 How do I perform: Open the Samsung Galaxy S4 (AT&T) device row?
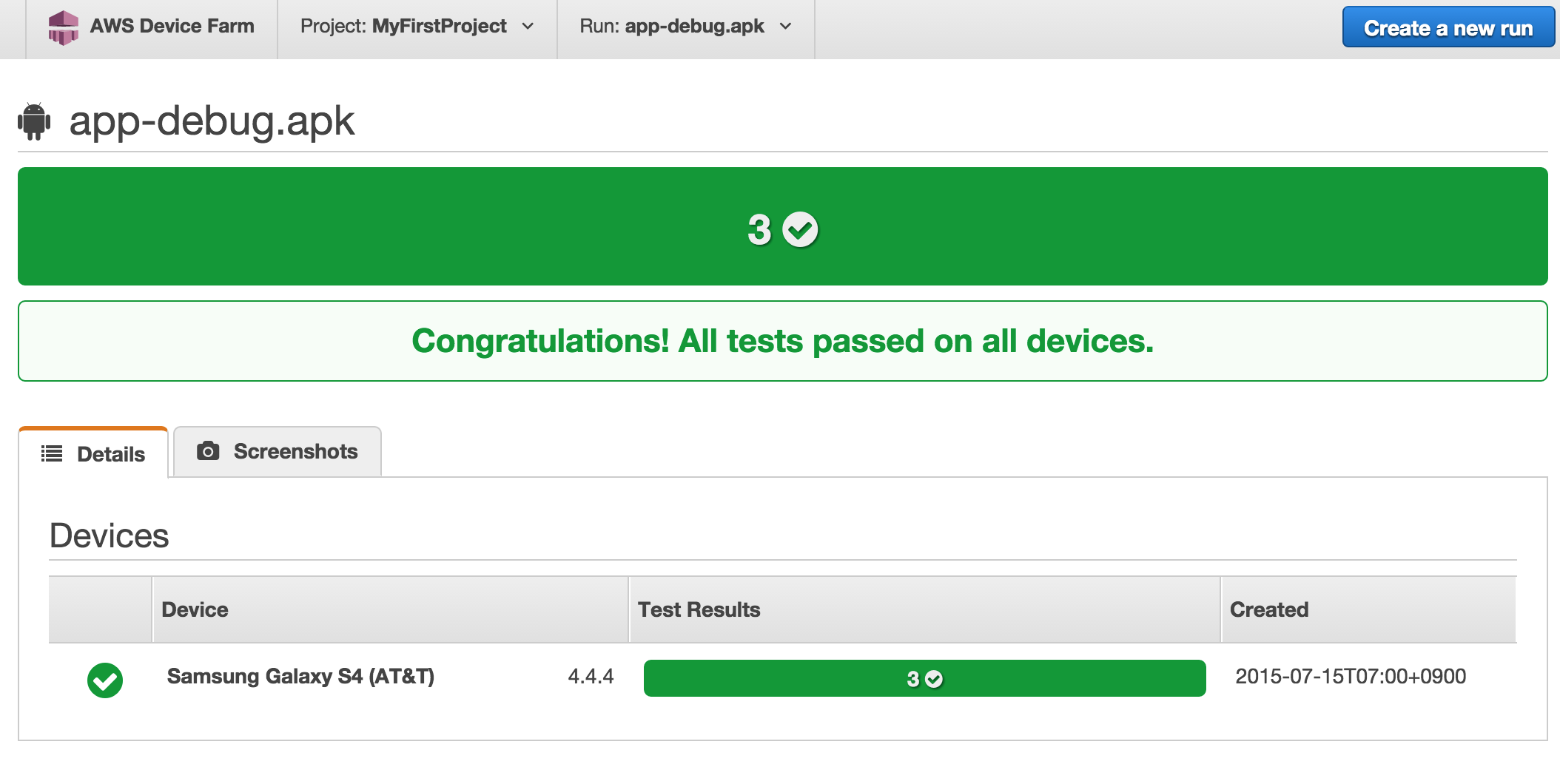coord(300,676)
